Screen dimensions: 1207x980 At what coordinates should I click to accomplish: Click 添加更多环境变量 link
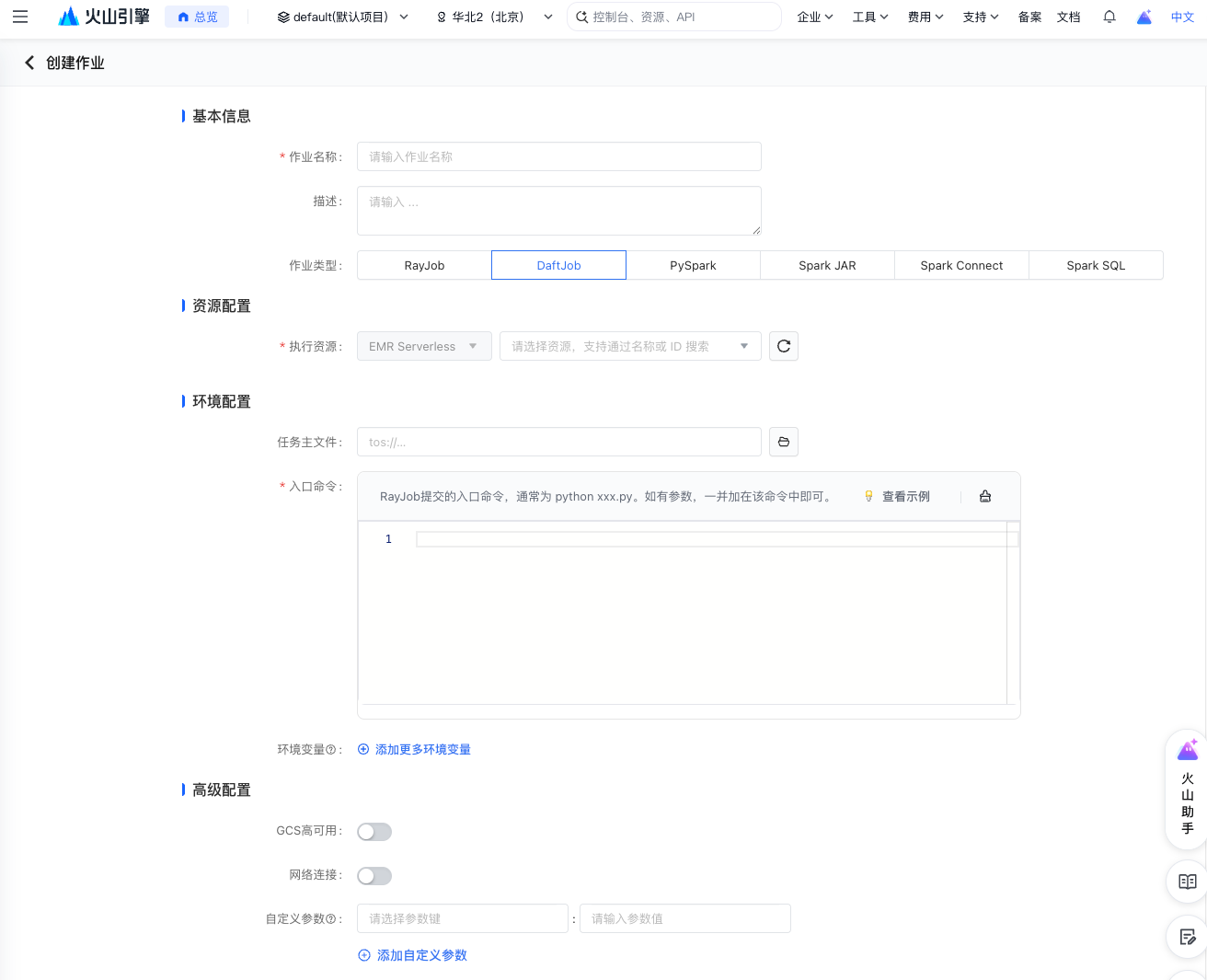click(x=414, y=750)
